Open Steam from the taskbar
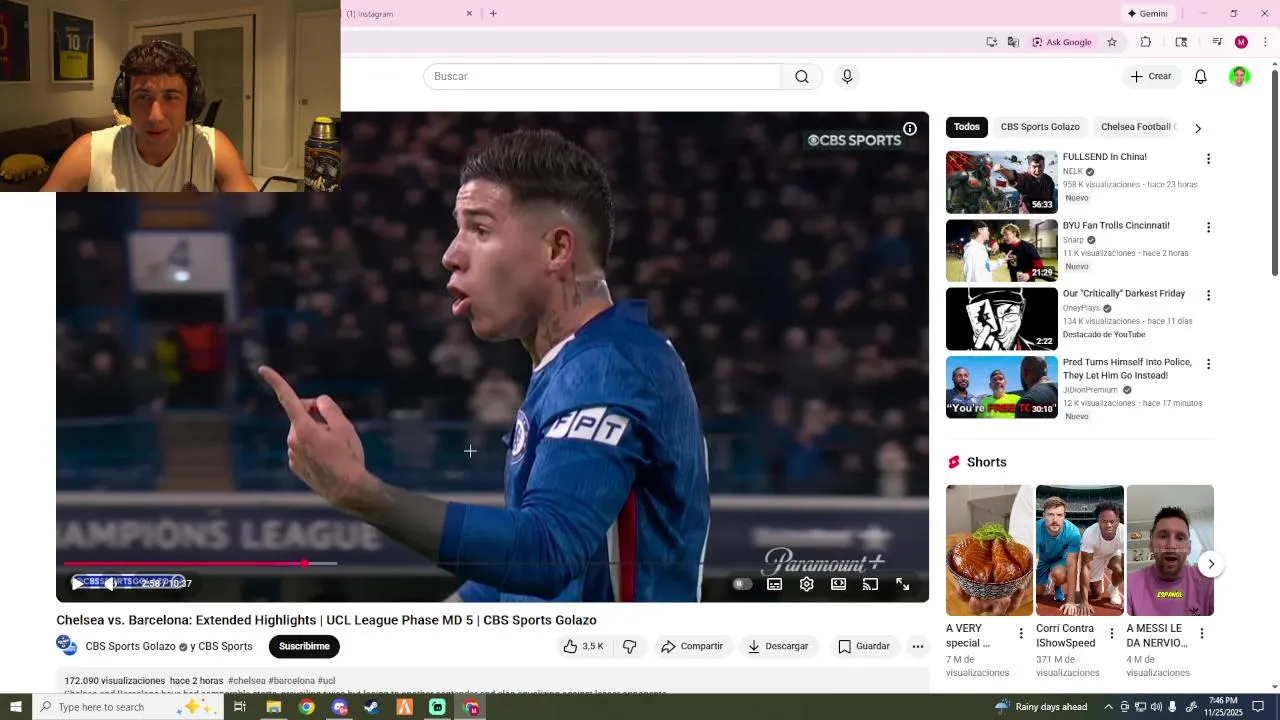The width and height of the screenshot is (1280, 720). coord(371,707)
